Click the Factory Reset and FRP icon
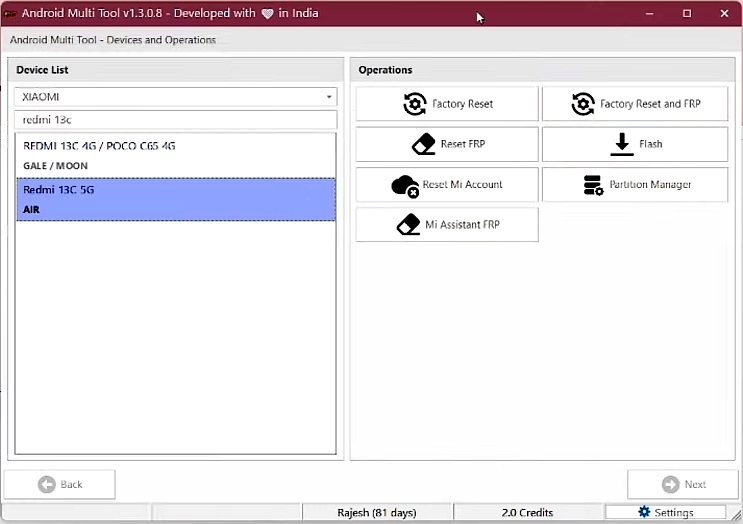Viewport: 743px width, 524px height. coord(583,104)
